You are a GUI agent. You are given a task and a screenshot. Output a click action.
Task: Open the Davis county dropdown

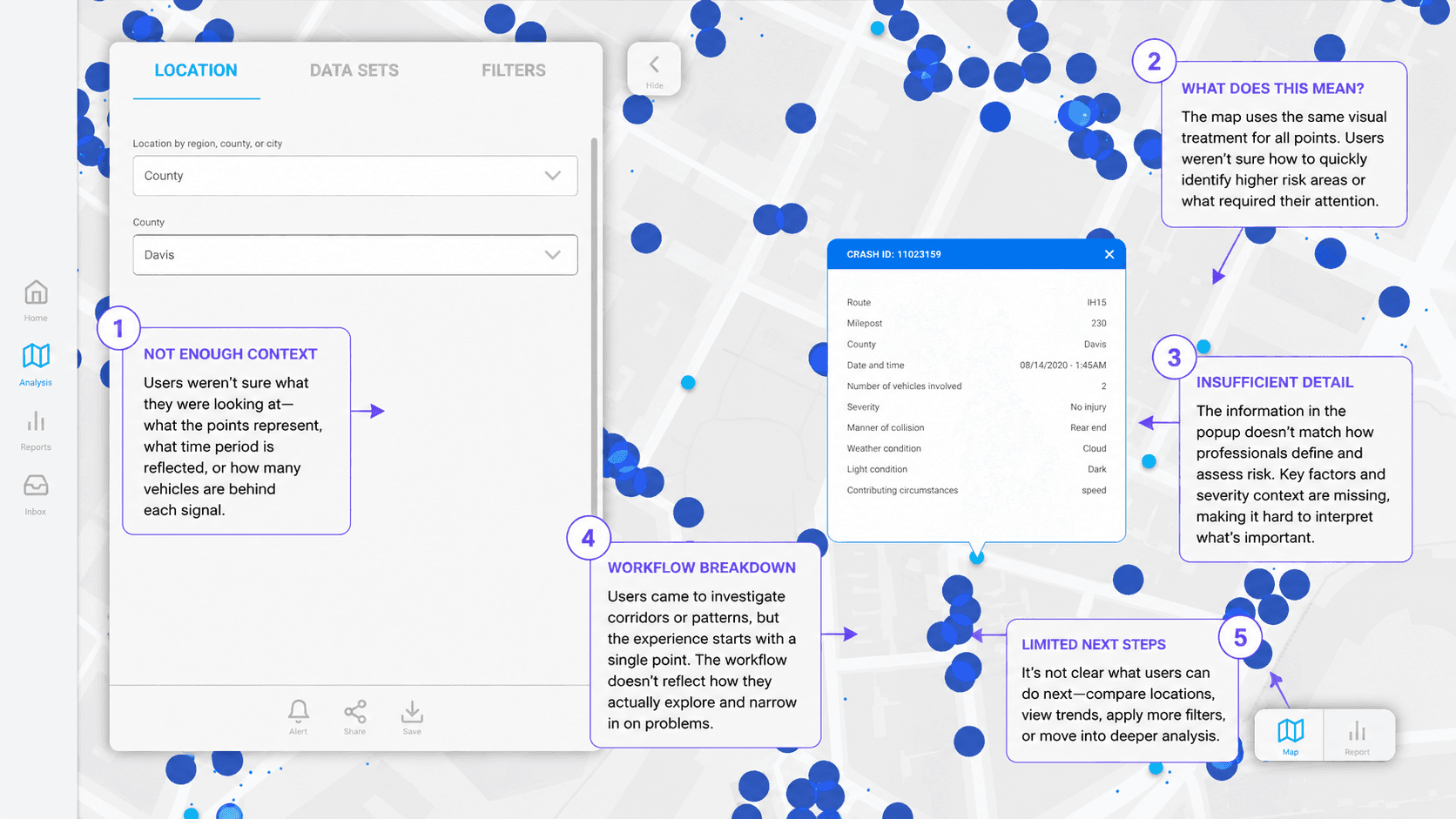pyautogui.click(x=355, y=255)
